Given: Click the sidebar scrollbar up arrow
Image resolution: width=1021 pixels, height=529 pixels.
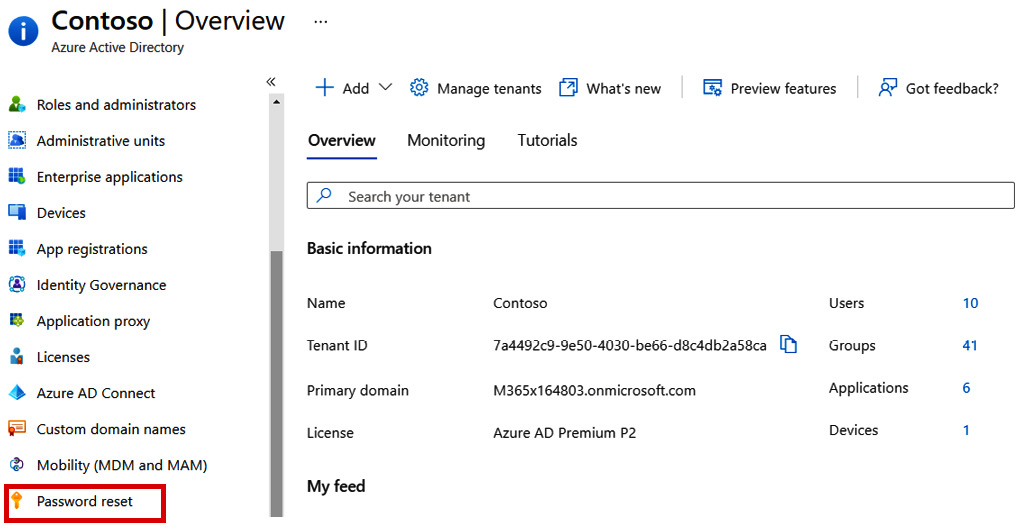Looking at the screenshot, I should [276, 102].
